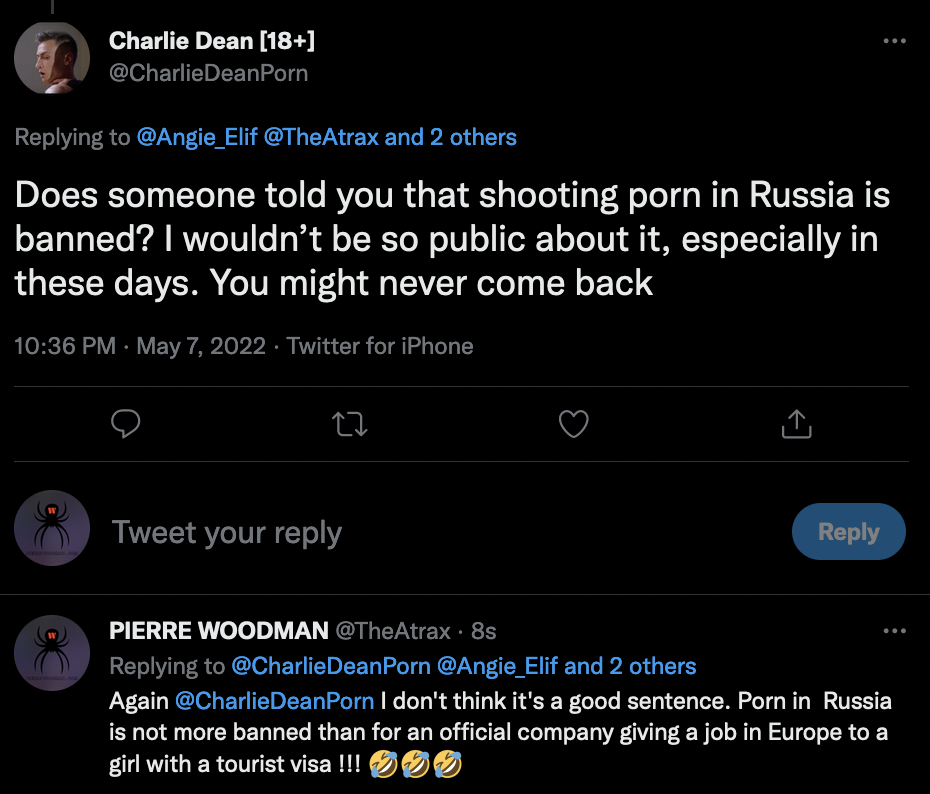Click the 10:36 PM · May 7, 2022 timestamp
This screenshot has width=930, height=794.
(140, 346)
